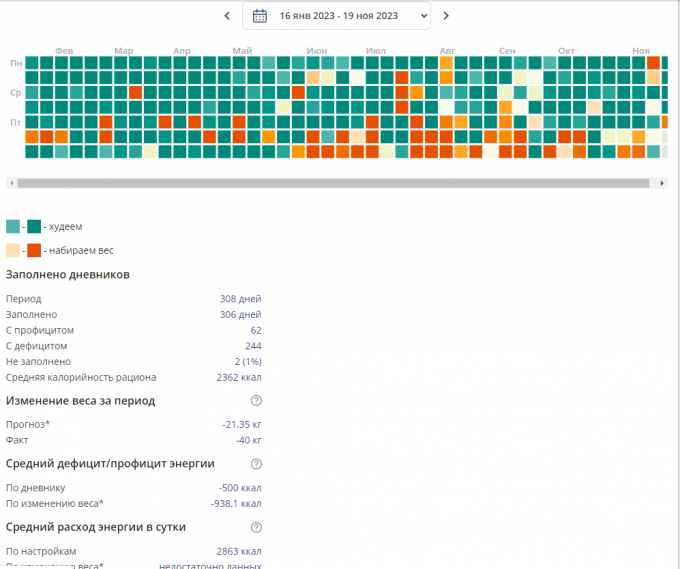The height and width of the screenshot is (569, 680).
Task: Click the heatmap scrollbar left arrow
Action: click(11, 184)
